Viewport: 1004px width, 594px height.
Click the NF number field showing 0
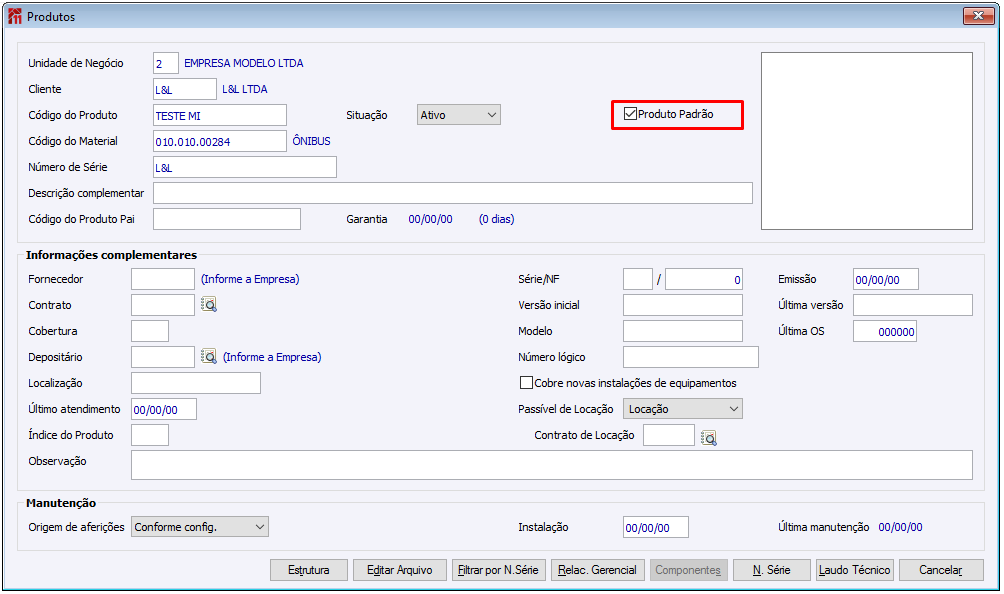coord(704,279)
